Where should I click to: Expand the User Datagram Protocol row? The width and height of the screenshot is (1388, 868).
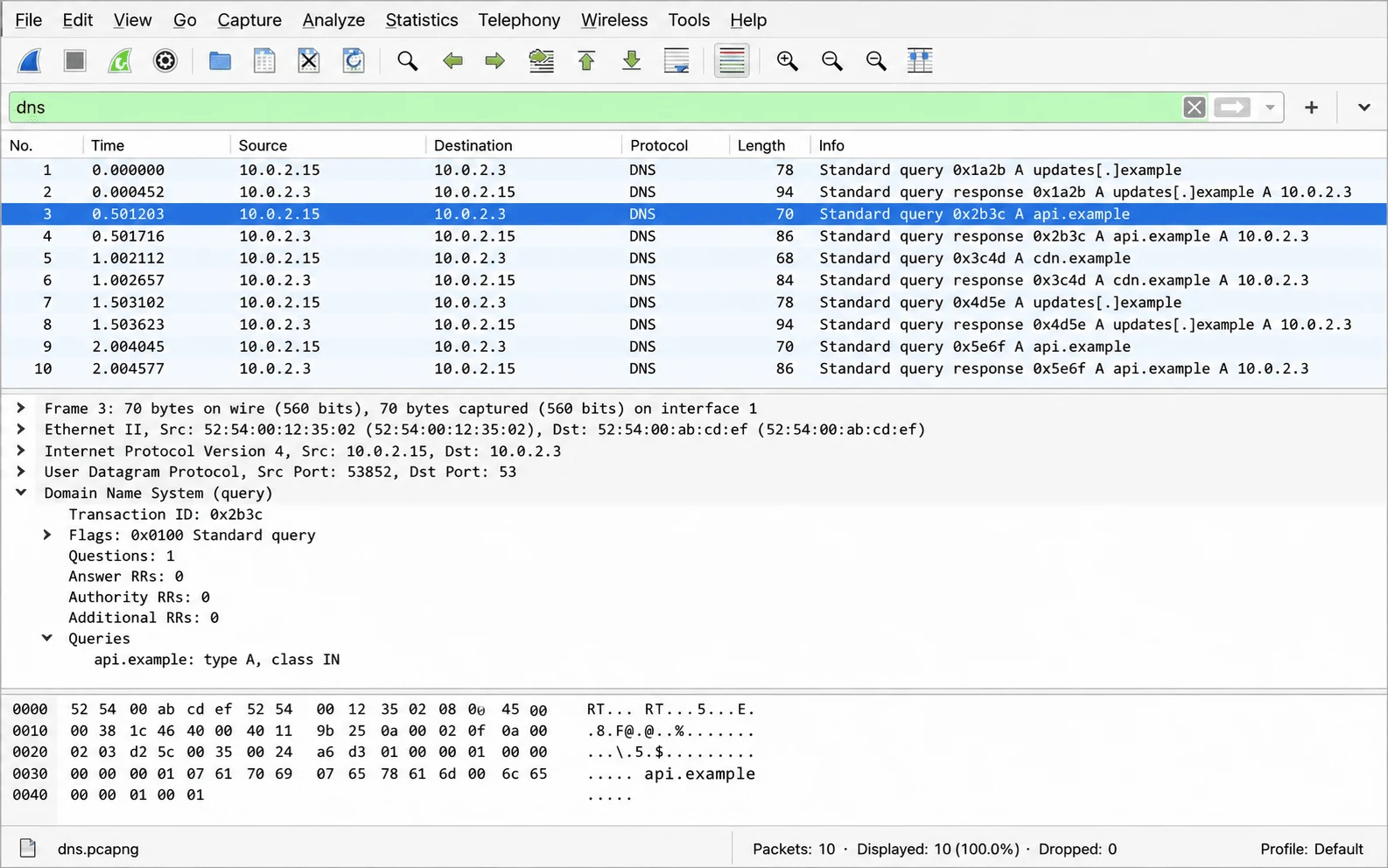coord(20,472)
